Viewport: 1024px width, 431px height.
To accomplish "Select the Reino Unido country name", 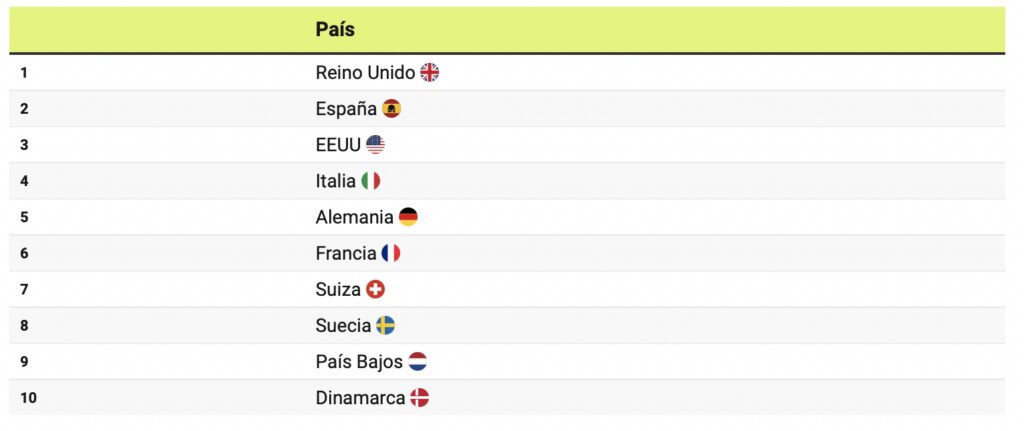I will click(x=365, y=72).
